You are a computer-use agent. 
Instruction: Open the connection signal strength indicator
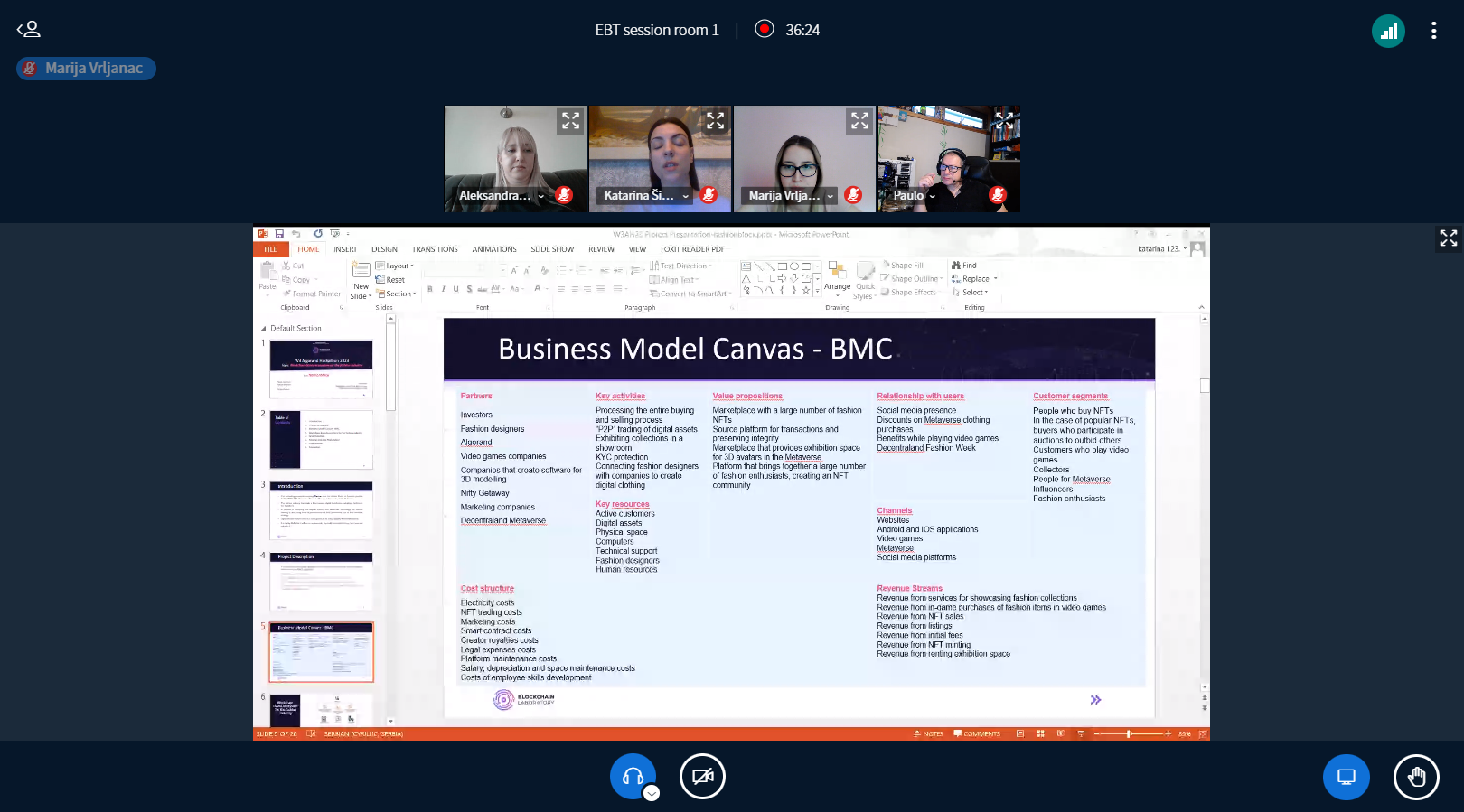(x=1388, y=31)
